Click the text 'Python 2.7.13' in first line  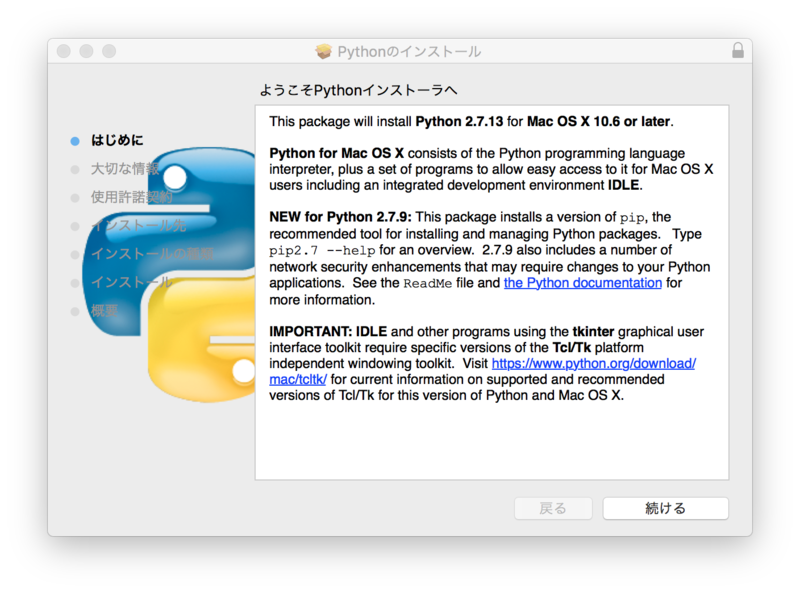click(459, 121)
